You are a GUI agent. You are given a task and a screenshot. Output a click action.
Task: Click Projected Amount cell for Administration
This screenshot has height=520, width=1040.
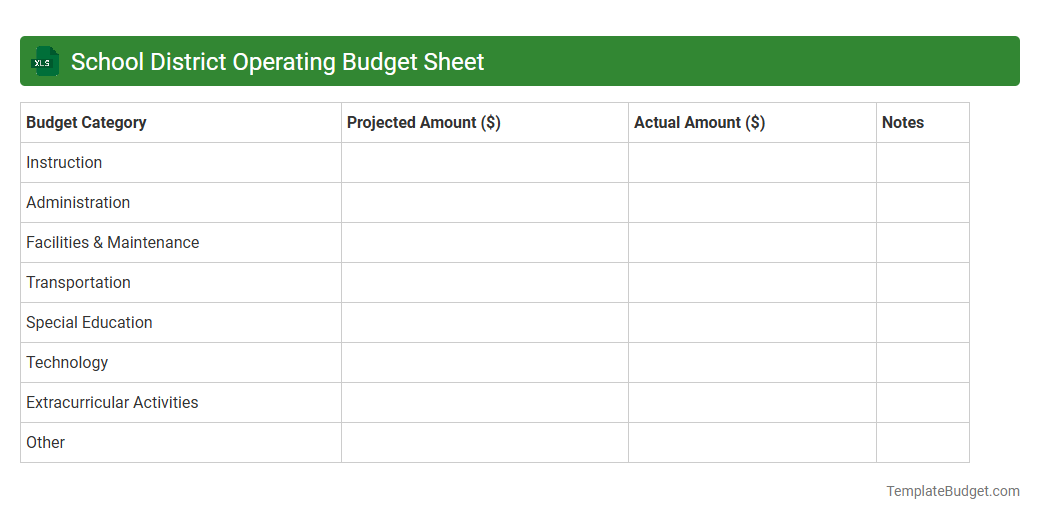point(485,202)
